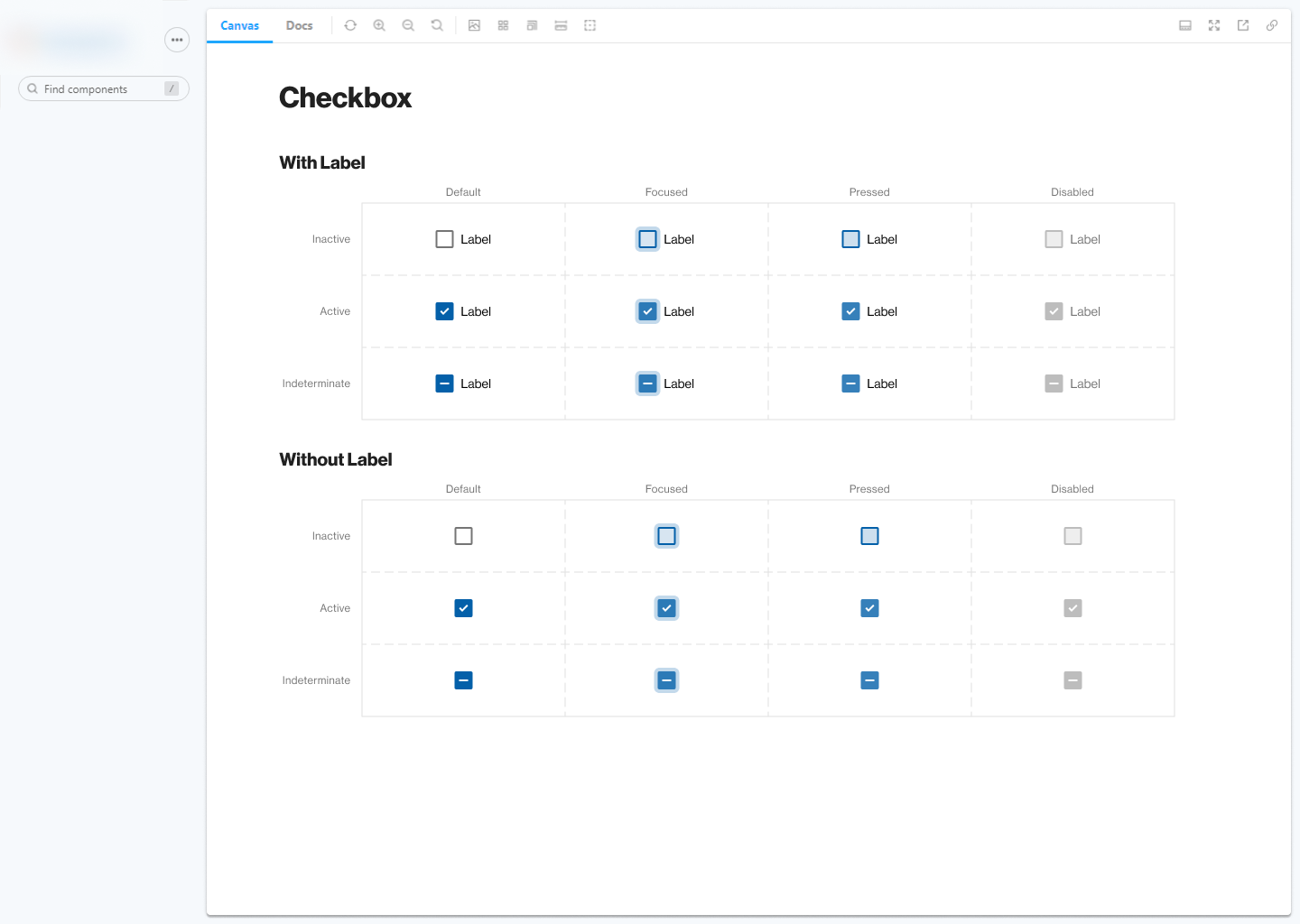Focus the Find components search field
Viewport: 1300px width, 924px height.
coord(104,88)
